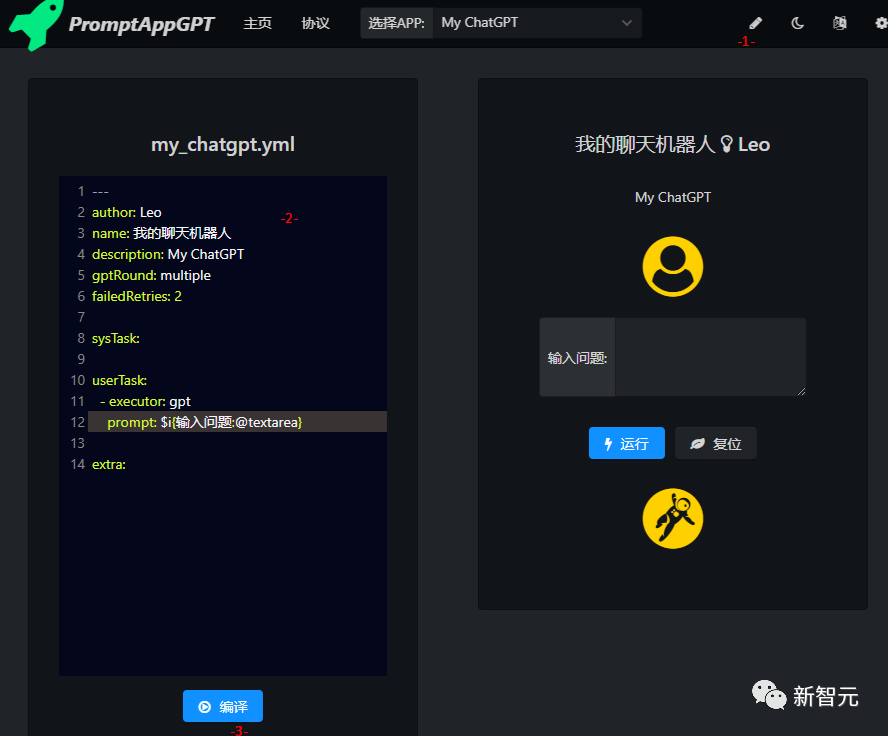Open the 协议 menu item
The image size is (888, 736).
click(x=315, y=23)
